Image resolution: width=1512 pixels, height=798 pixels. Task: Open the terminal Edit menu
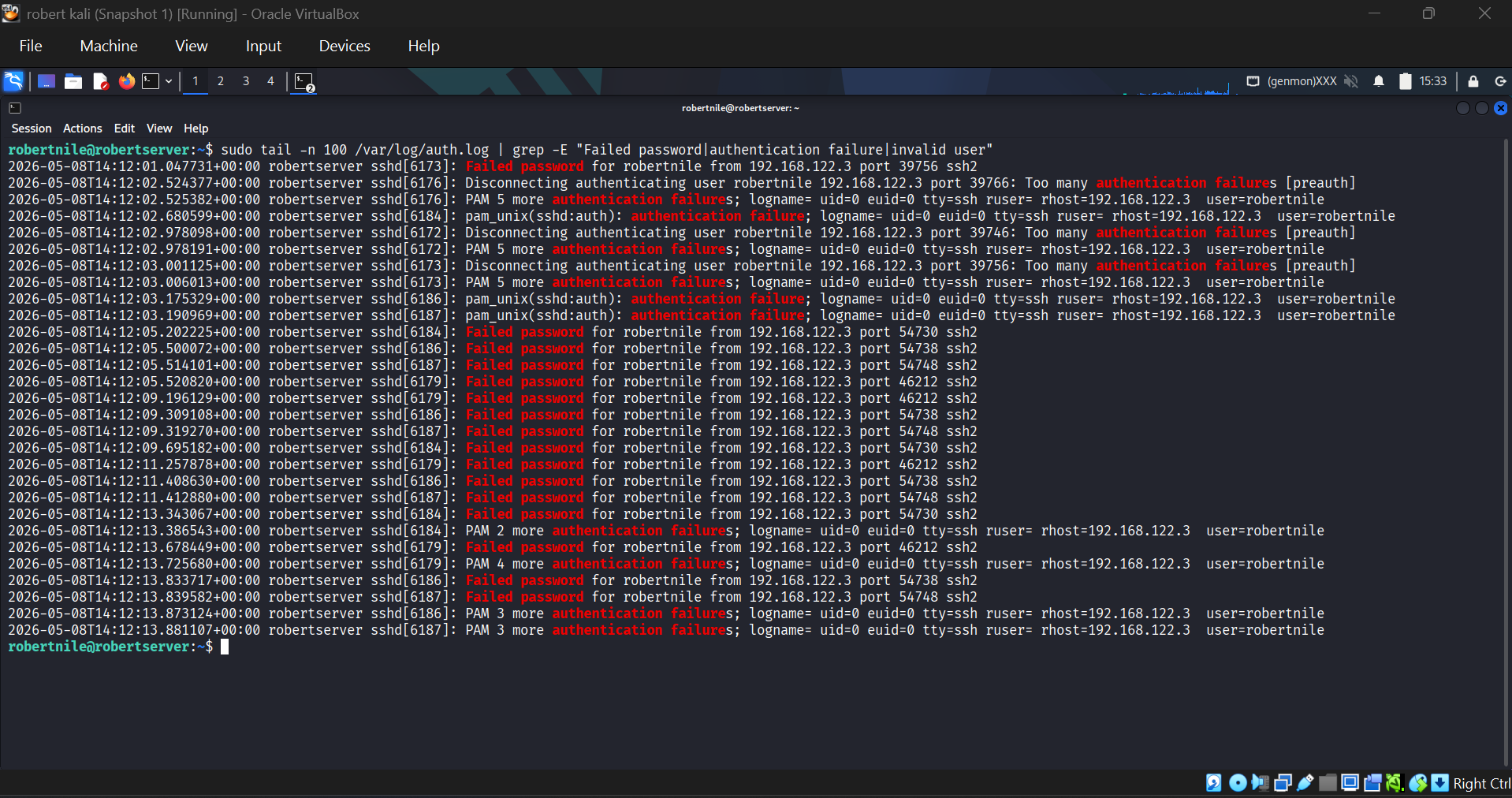click(125, 129)
